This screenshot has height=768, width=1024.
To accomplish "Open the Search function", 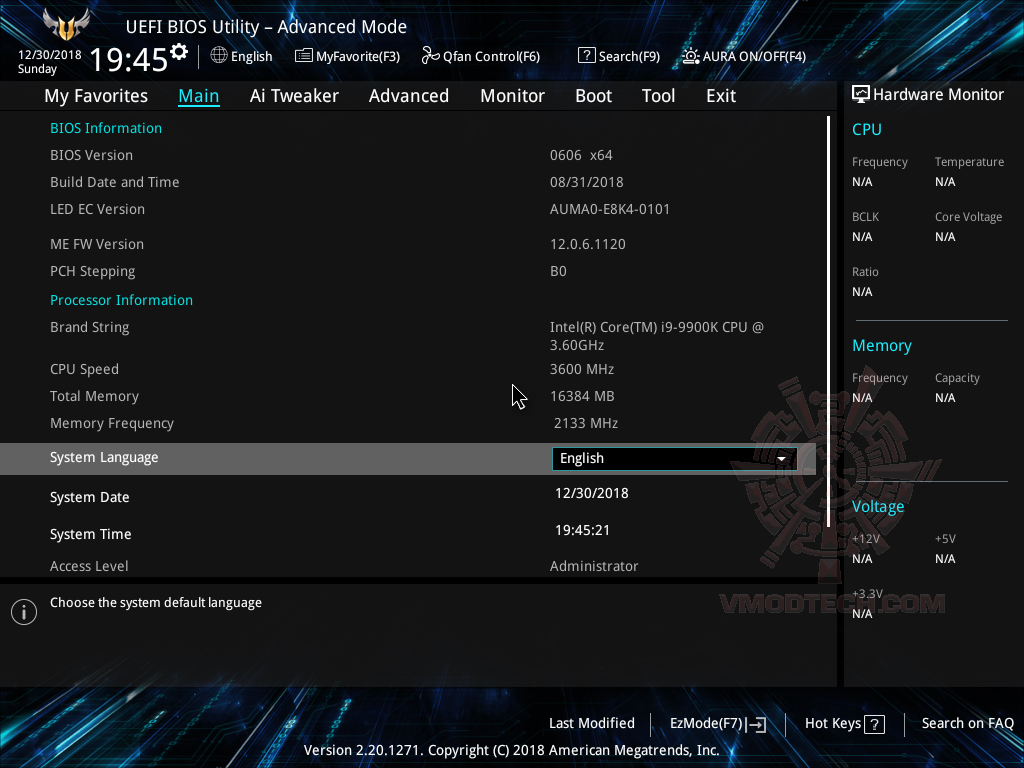I will coord(618,56).
